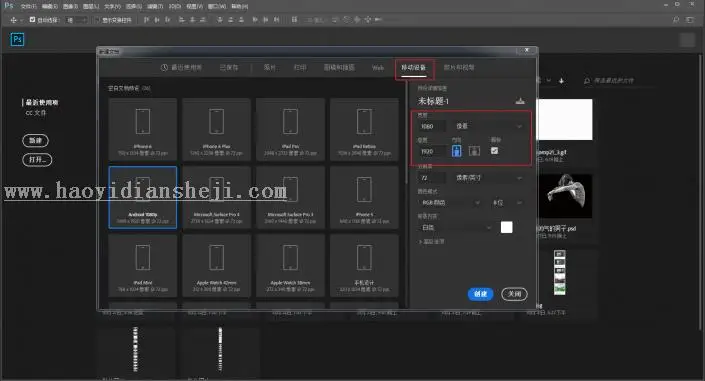
Task: Switch to the Web tab
Action: [x=378, y=67]
